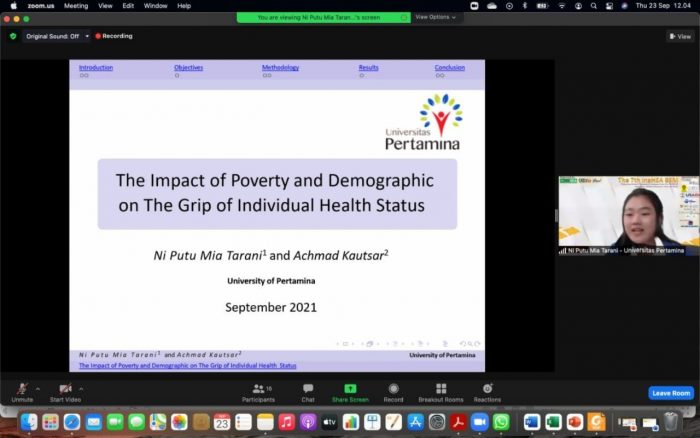Unmute the microphone
This screenshot has height=438, width=700.
coord(22,389)
